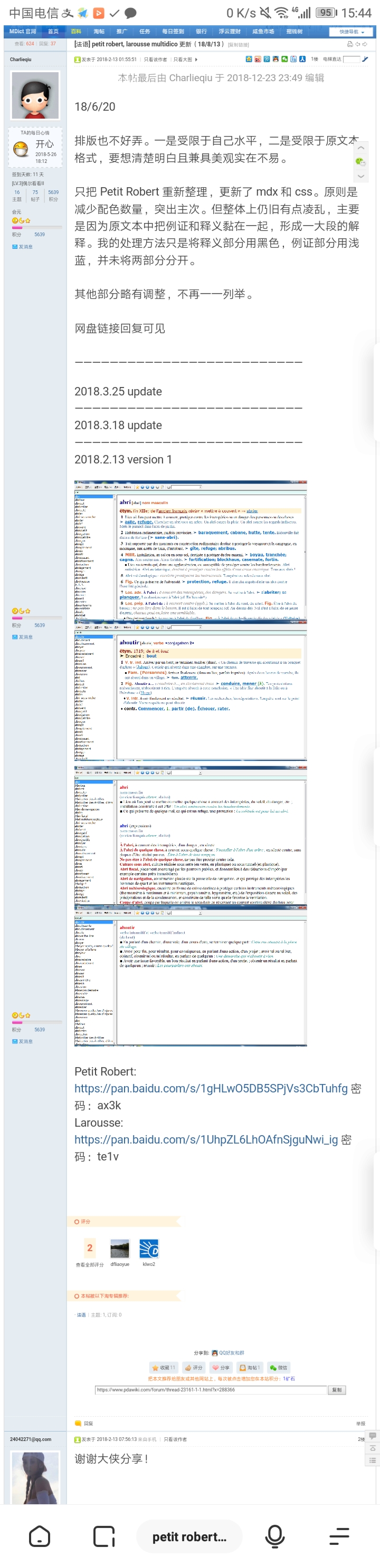The height and width of the screenshot is (1568, 380).
Task: Click the 分享 heart share button
Action: 221,1367
